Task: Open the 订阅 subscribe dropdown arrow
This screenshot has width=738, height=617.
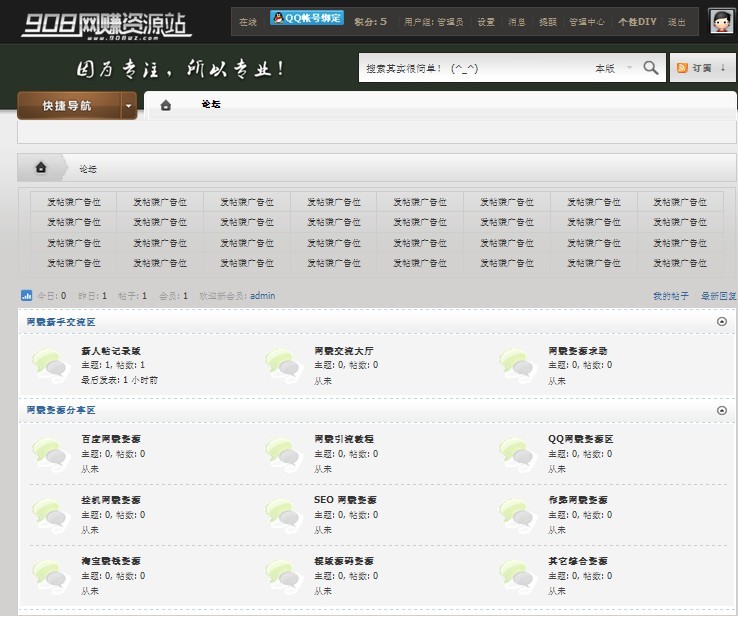Action: coord(723,68)
